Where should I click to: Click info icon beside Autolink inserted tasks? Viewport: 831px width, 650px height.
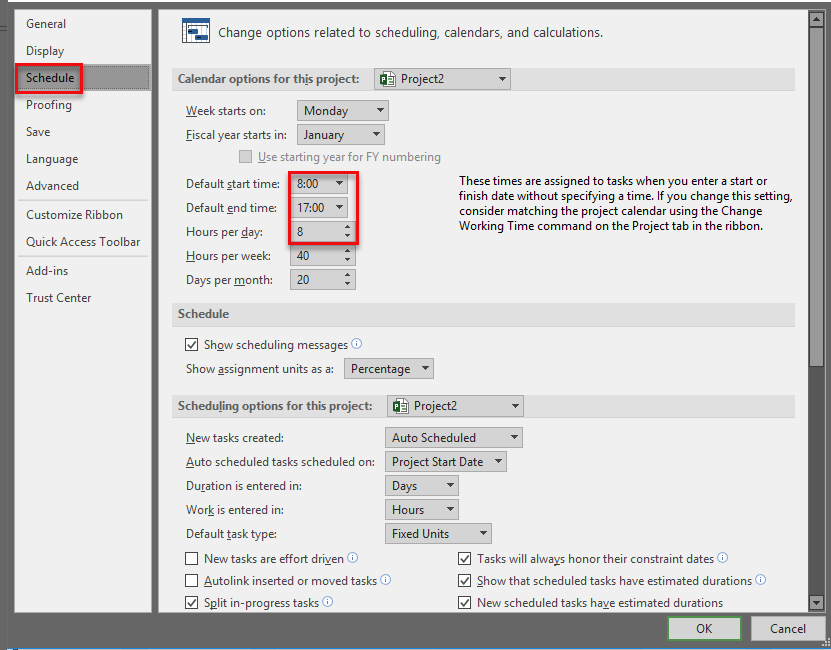[x=386, y=580]
